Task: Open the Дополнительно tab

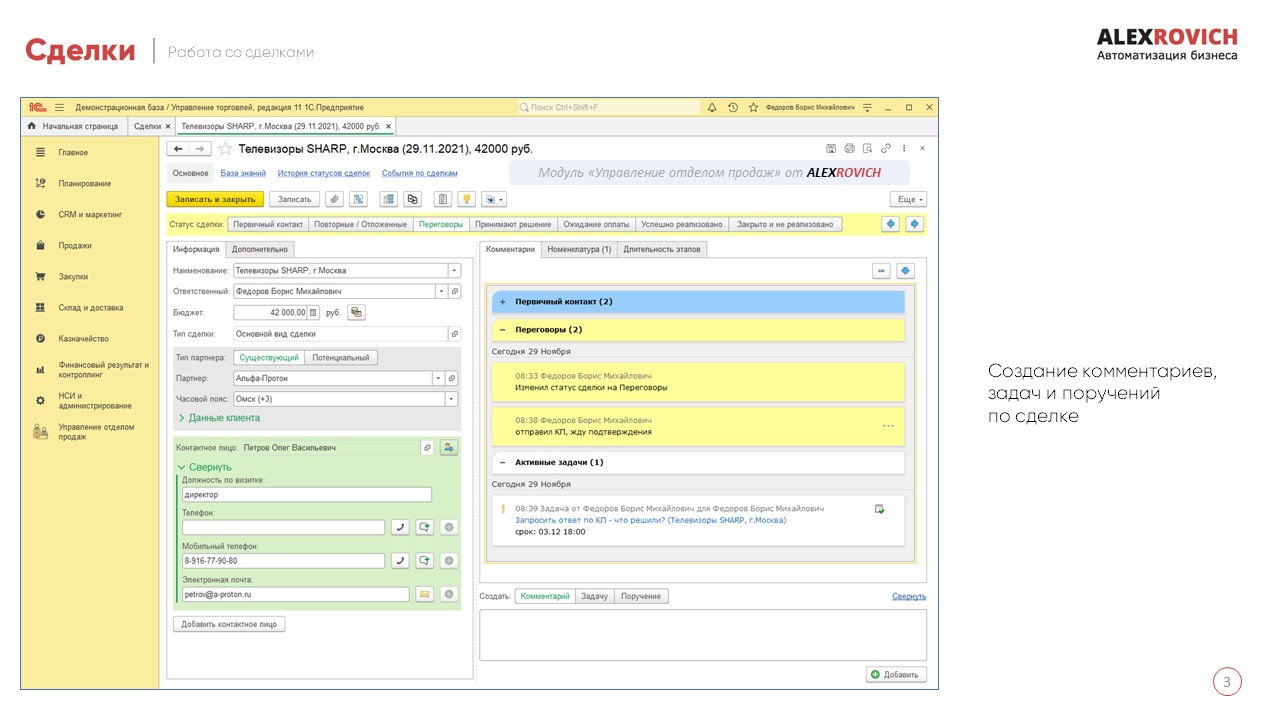Action: click(x=260, y=249)
